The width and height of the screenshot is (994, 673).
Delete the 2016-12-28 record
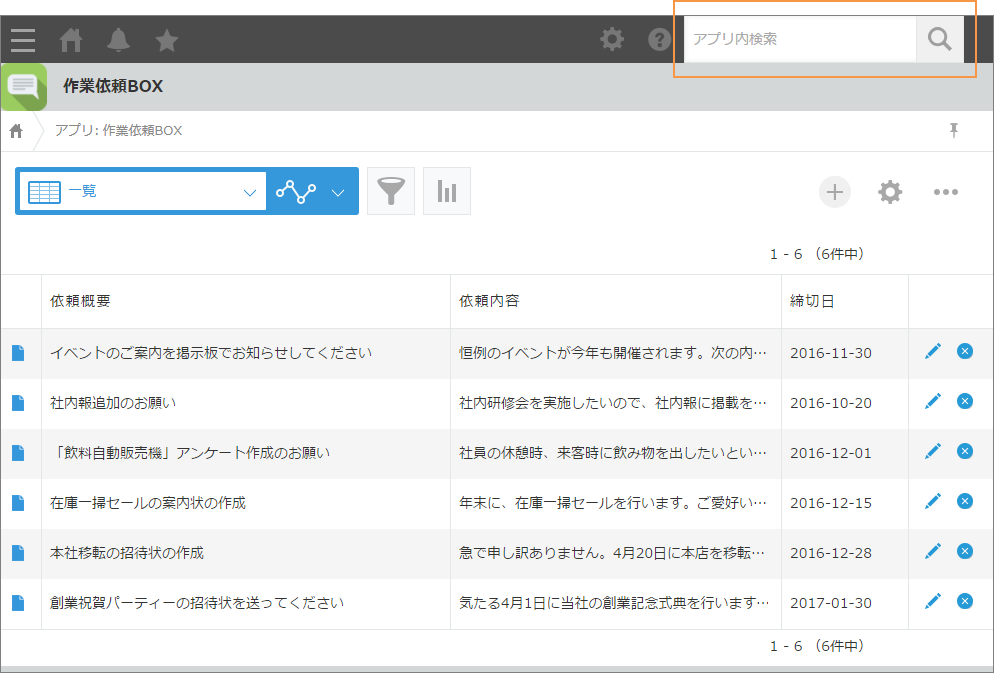(965, 551)
